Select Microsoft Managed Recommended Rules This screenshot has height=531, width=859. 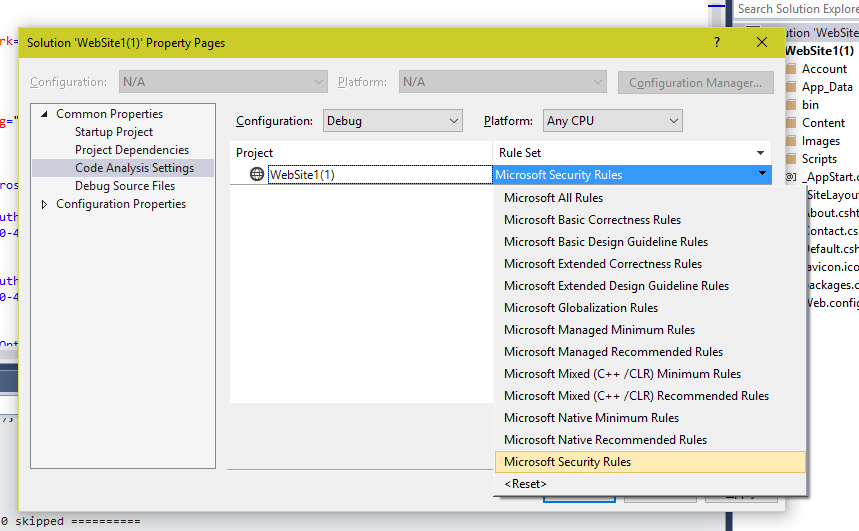[650, 352]
